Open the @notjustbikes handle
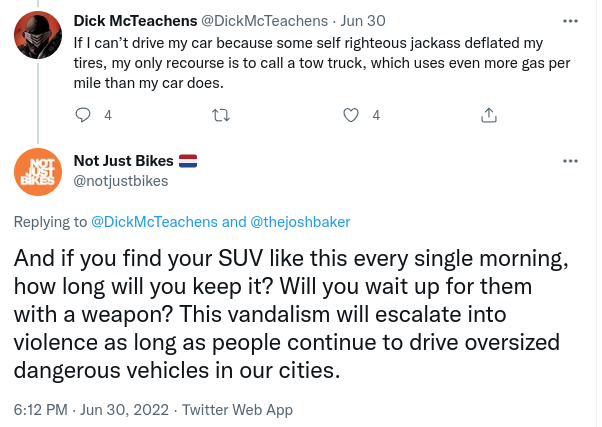This screenshot has width=602, height=427. (x=121, y=181)
